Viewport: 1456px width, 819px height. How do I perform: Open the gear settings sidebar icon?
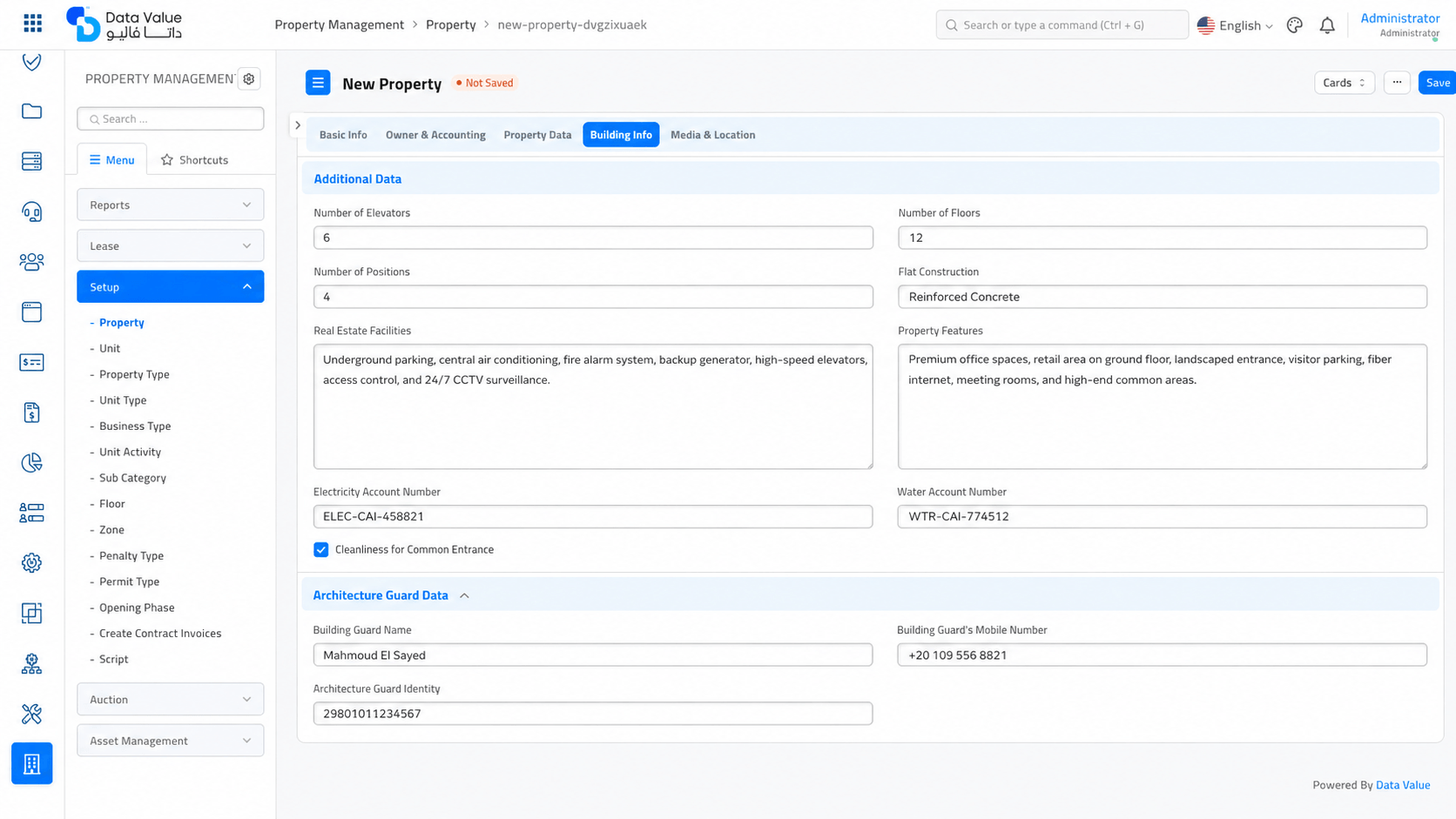[32, 563]
